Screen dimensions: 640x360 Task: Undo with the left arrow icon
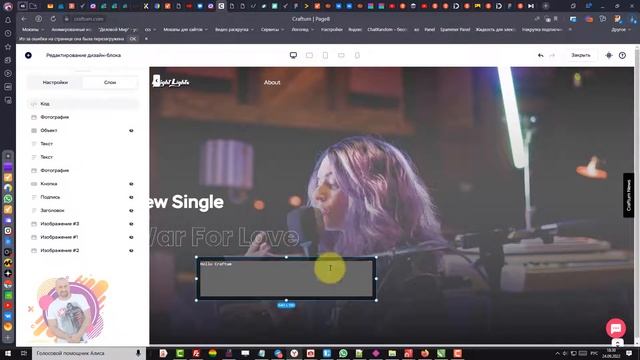[540, 55]
